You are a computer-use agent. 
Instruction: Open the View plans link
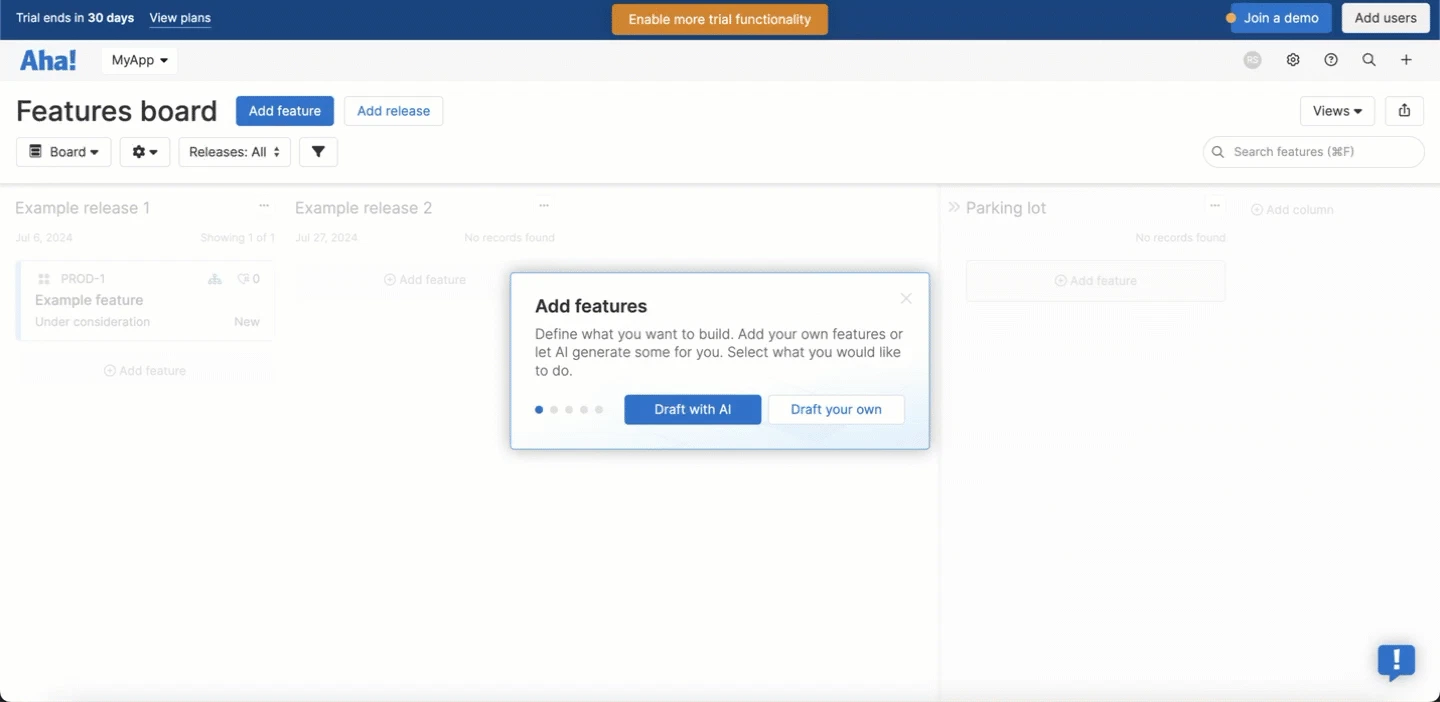pos(180,18)
